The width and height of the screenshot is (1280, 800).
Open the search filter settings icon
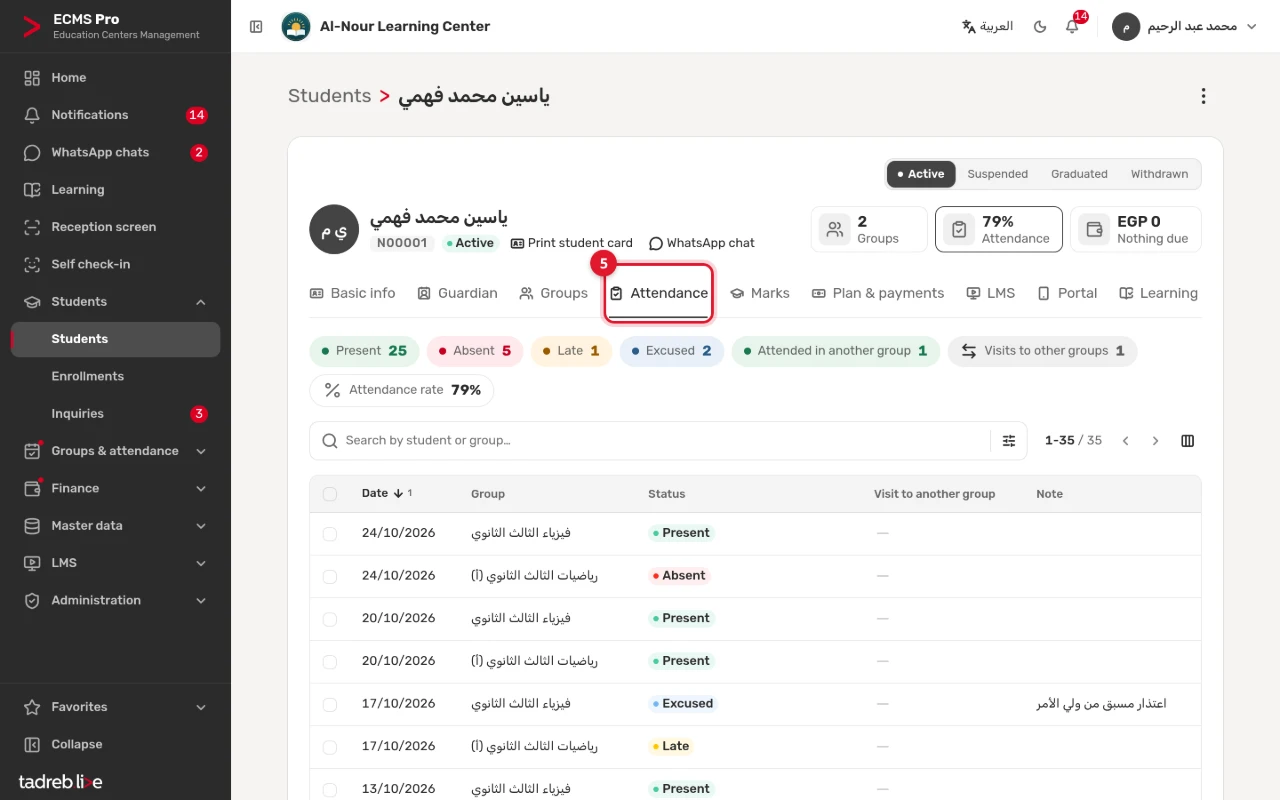click(1009, 441)
